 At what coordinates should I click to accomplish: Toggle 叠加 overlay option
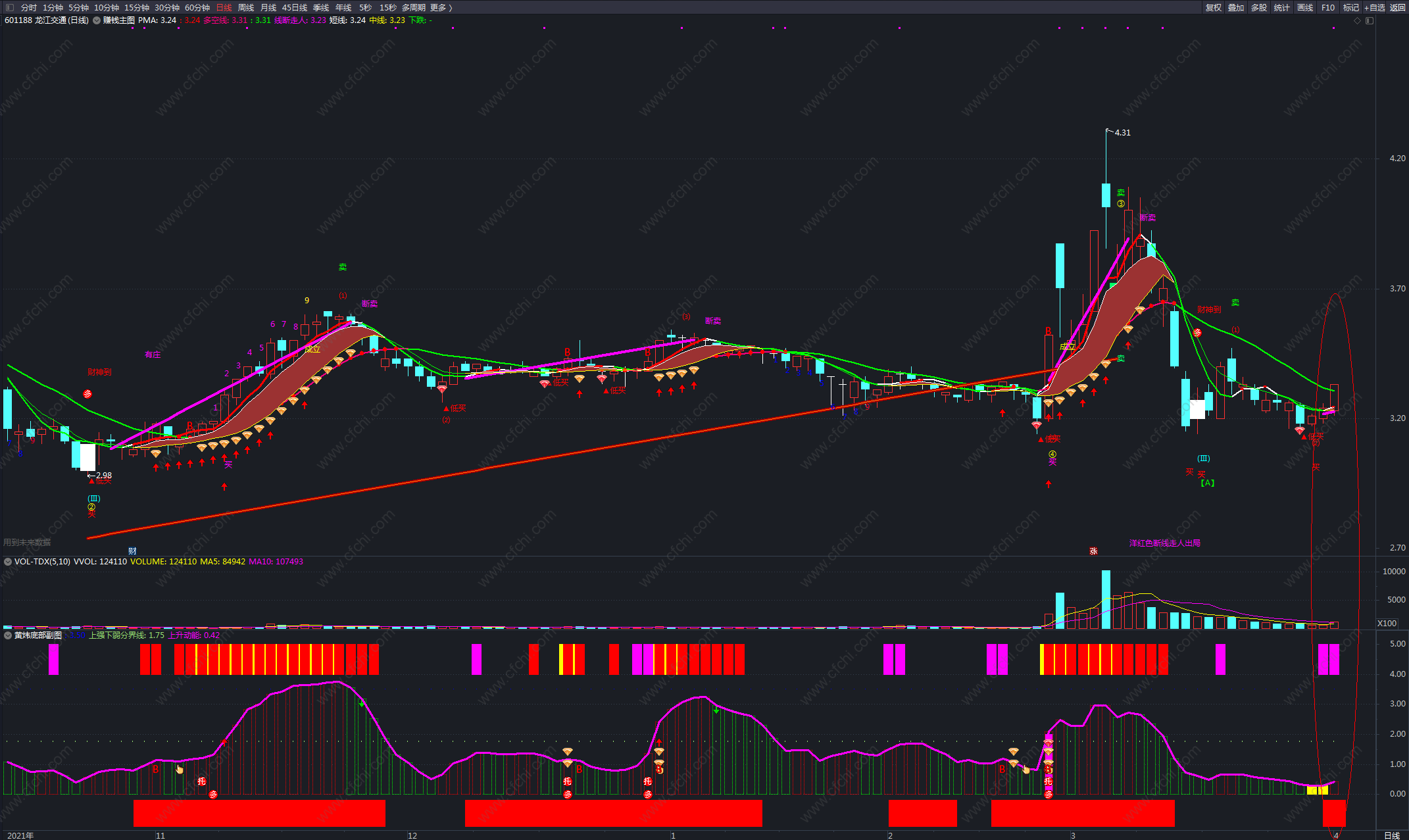click(1236, 7)
